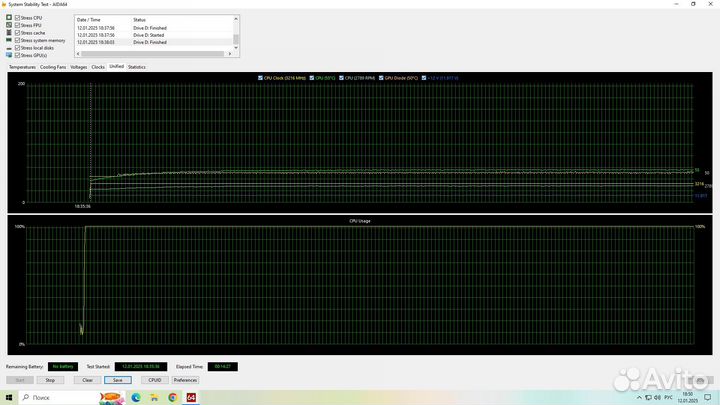Disable the Stress local disks checkbox
Image resolution: width=720 pixels, height=405 pixels.
(17, 48)
